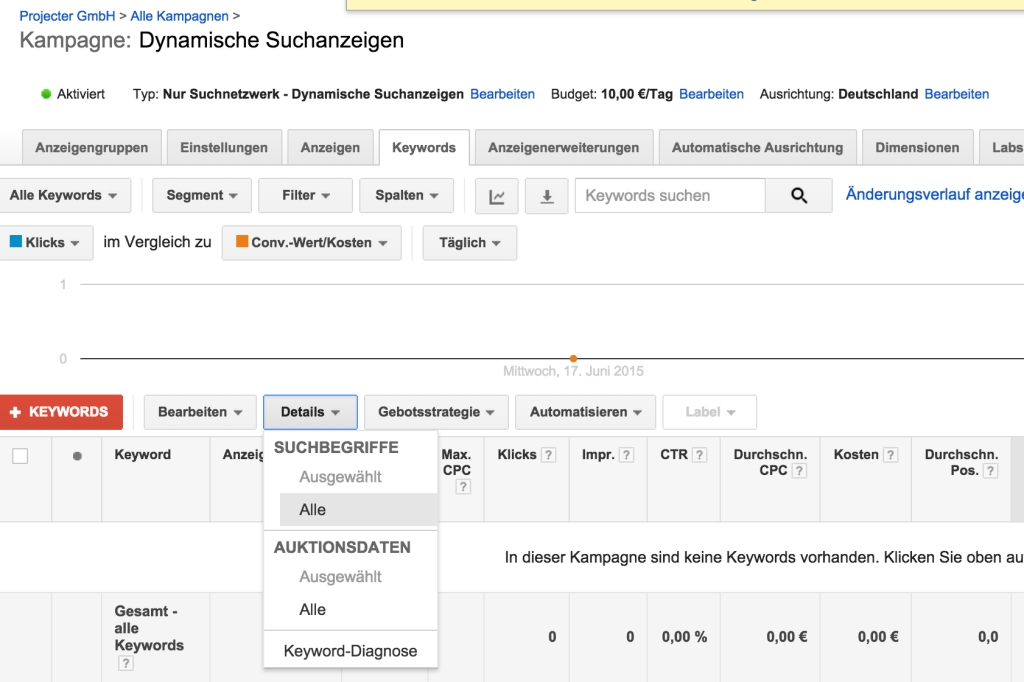Screen dimensions: 1024x682
Task: Click the status dot column header
Action: (77, 456)
